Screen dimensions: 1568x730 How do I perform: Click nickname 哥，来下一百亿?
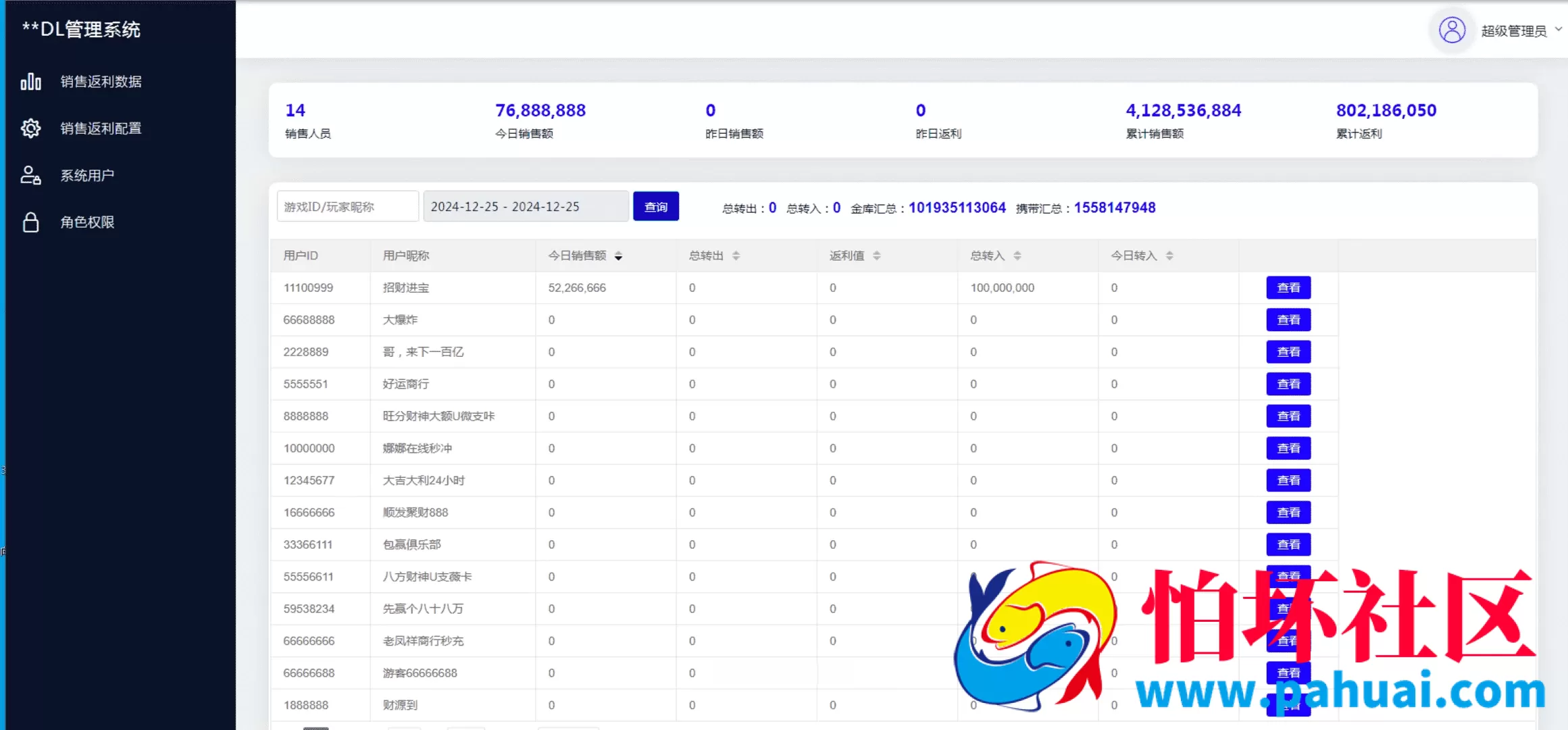423,352
